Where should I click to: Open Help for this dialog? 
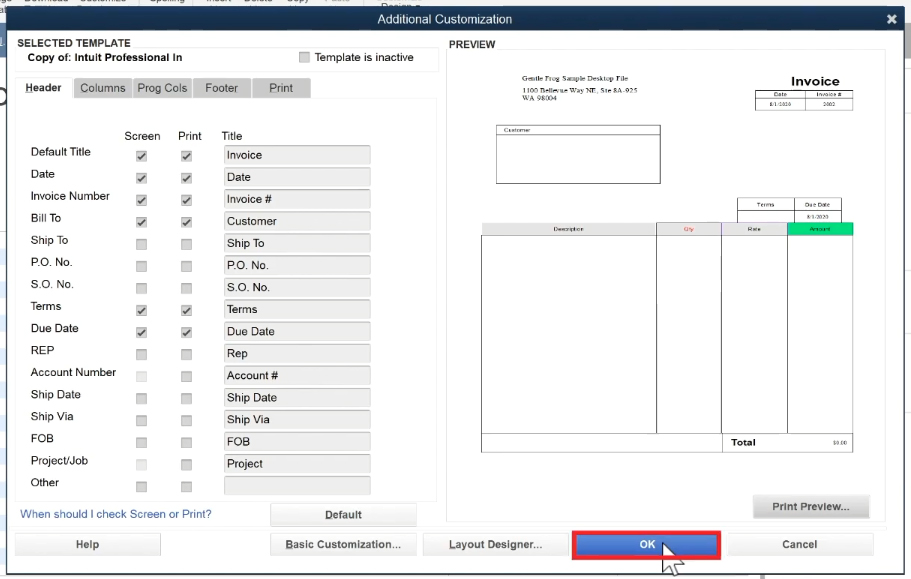coord(87,545)
